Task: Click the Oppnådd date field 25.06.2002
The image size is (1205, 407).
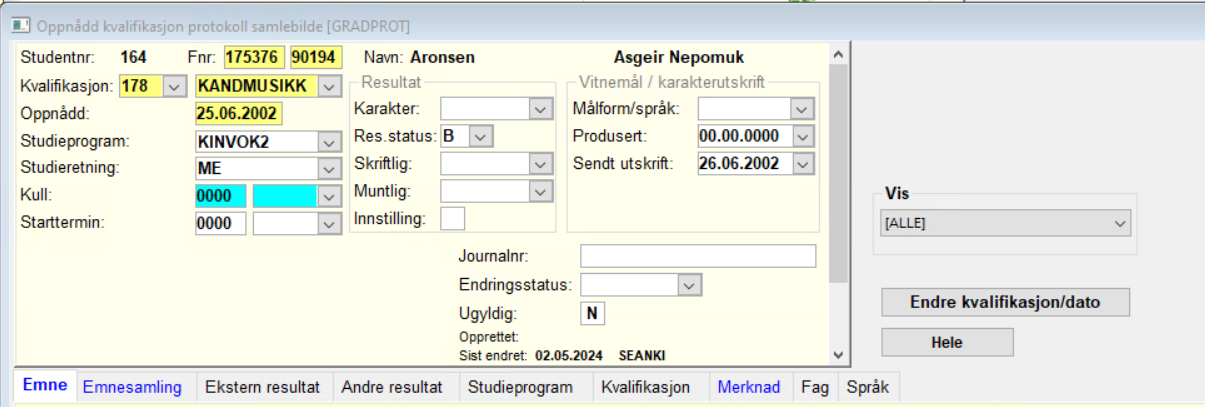Action: point(239,113)
